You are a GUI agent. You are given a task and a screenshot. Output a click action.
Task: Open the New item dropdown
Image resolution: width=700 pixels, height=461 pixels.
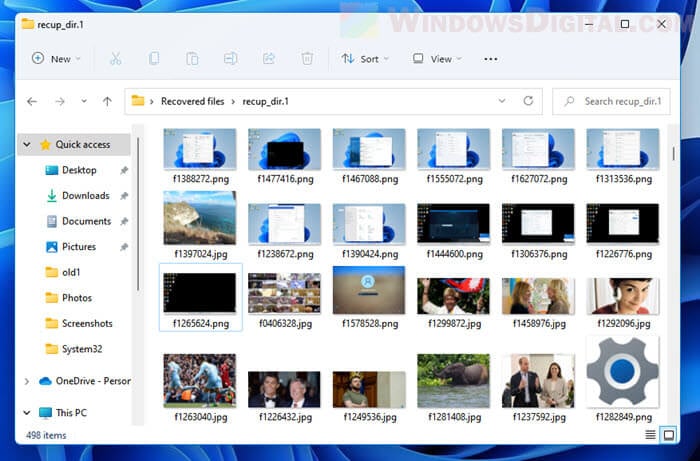56,58
